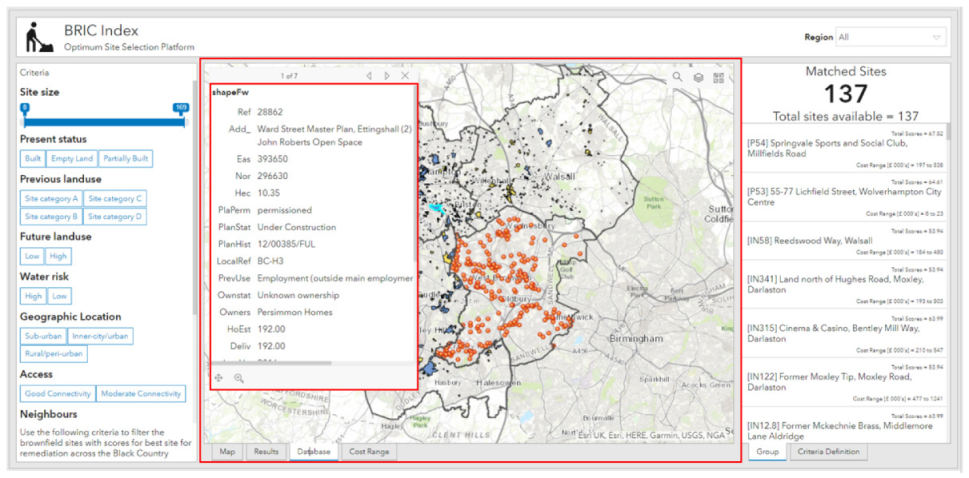Toggle the Built present status filter
969x478 pixels.
33,159
